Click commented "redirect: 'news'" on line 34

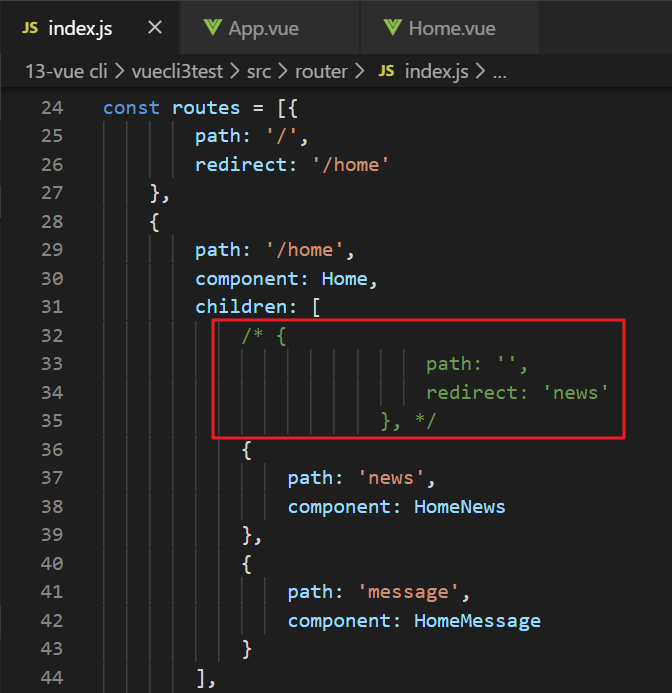tap(517, 392)
